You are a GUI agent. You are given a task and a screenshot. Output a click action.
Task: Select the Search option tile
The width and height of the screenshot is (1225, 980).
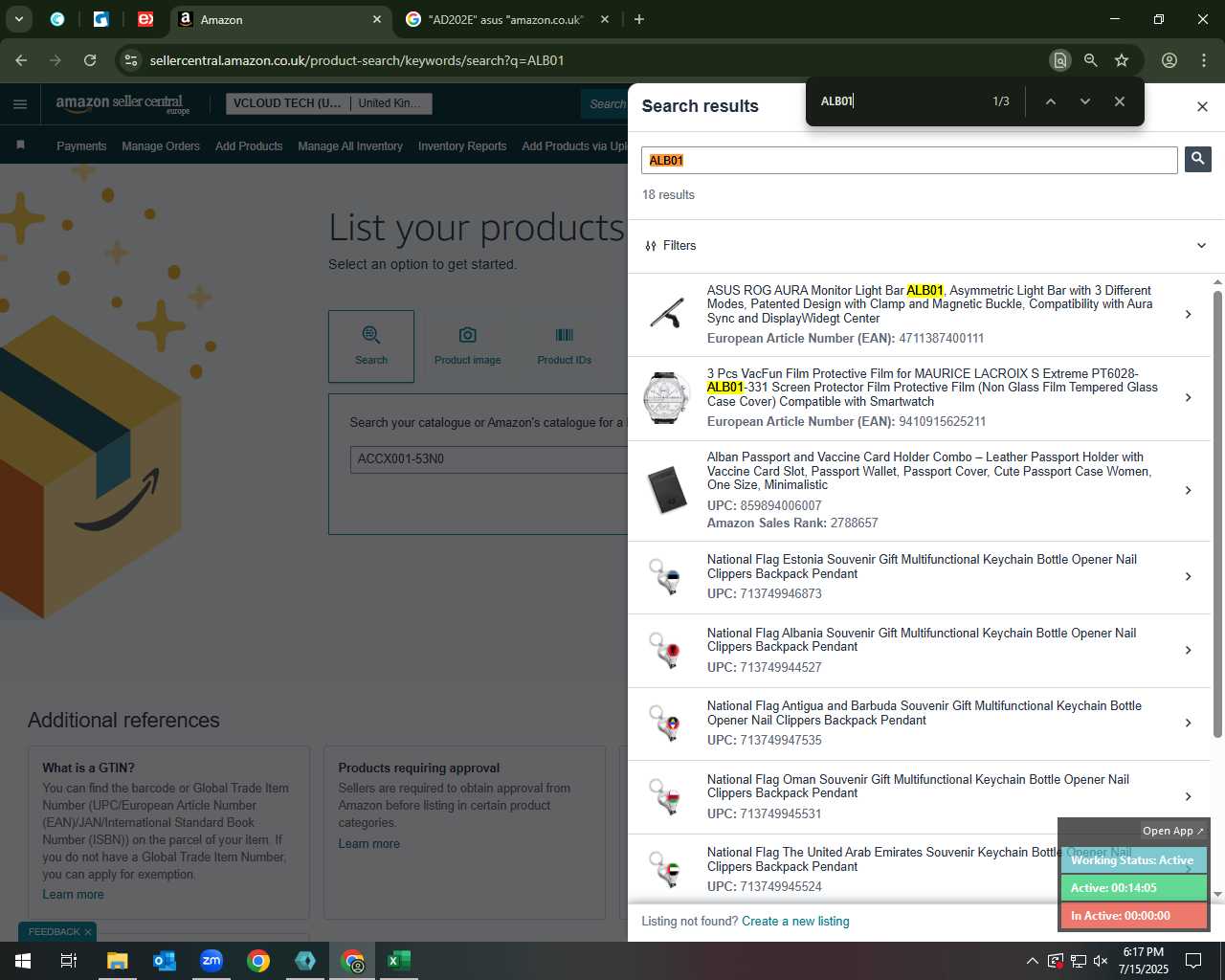371,346
